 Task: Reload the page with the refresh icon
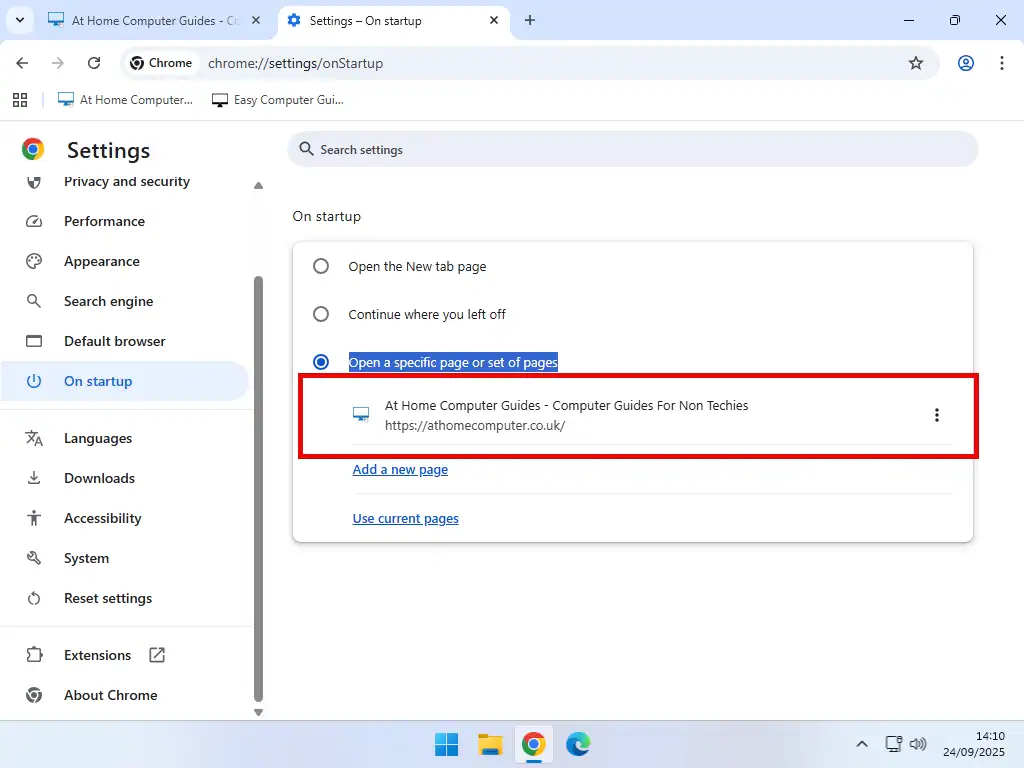pyautogui.click(x=94, y=63)
